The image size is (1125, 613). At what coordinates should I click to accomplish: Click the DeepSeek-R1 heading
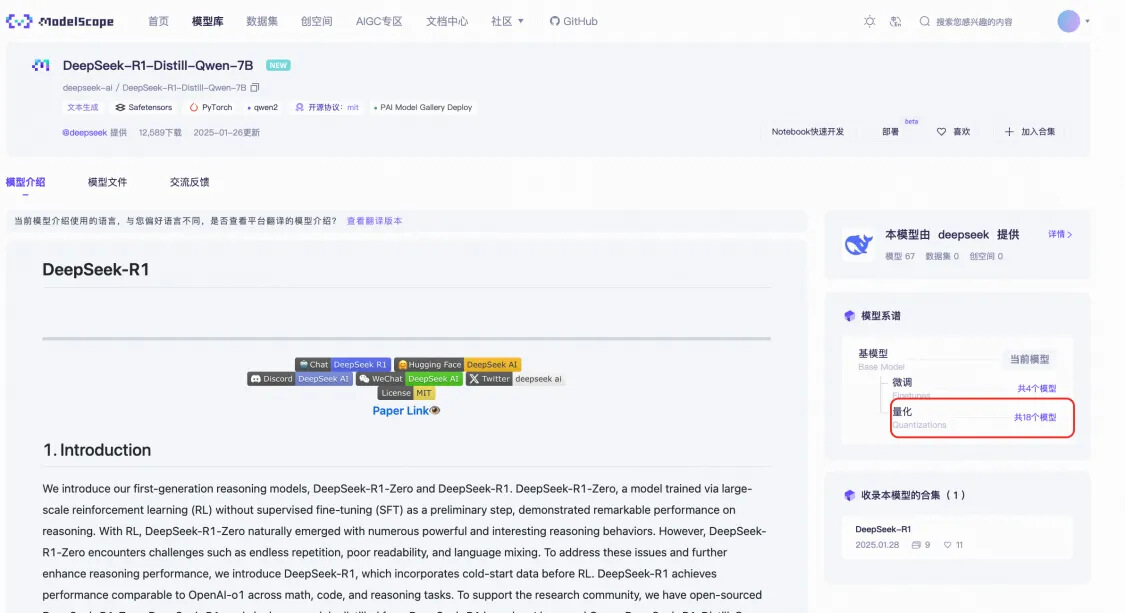coord(95,270)
